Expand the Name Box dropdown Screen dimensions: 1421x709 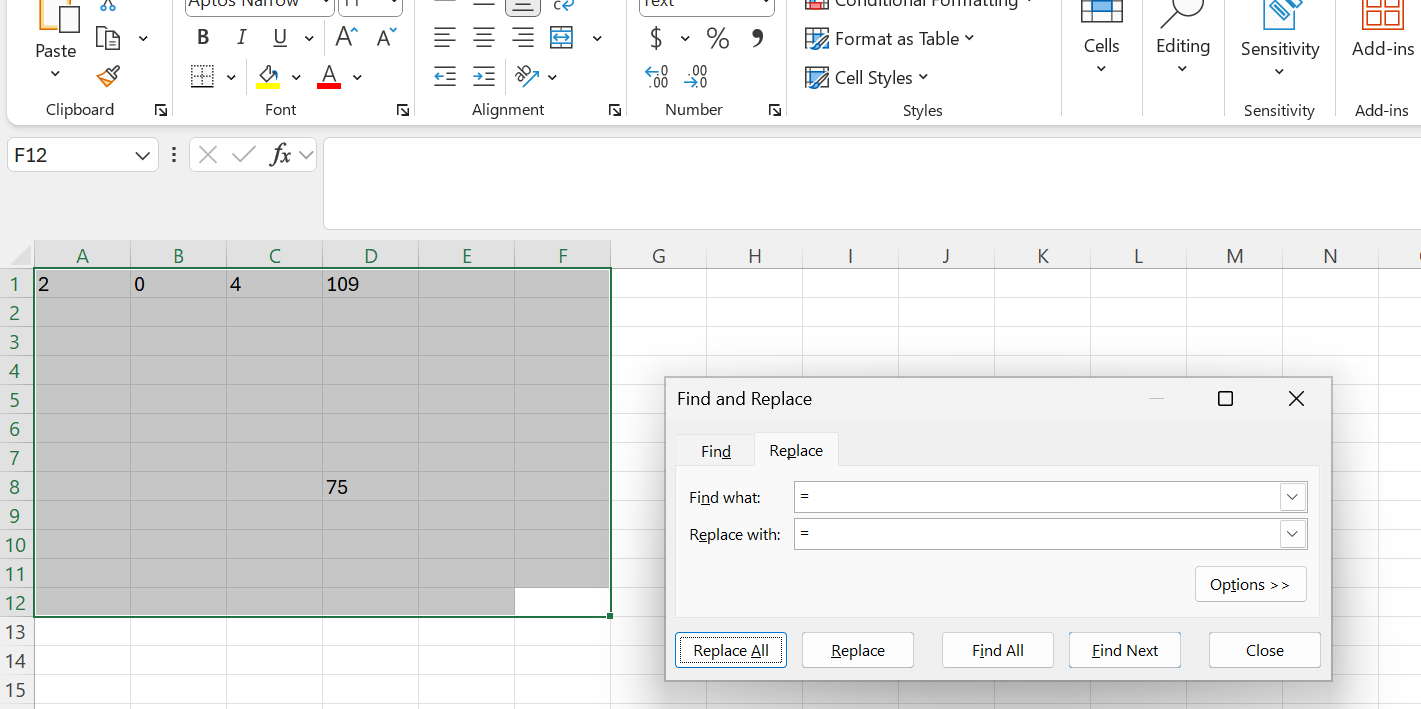tap(142, 155)
